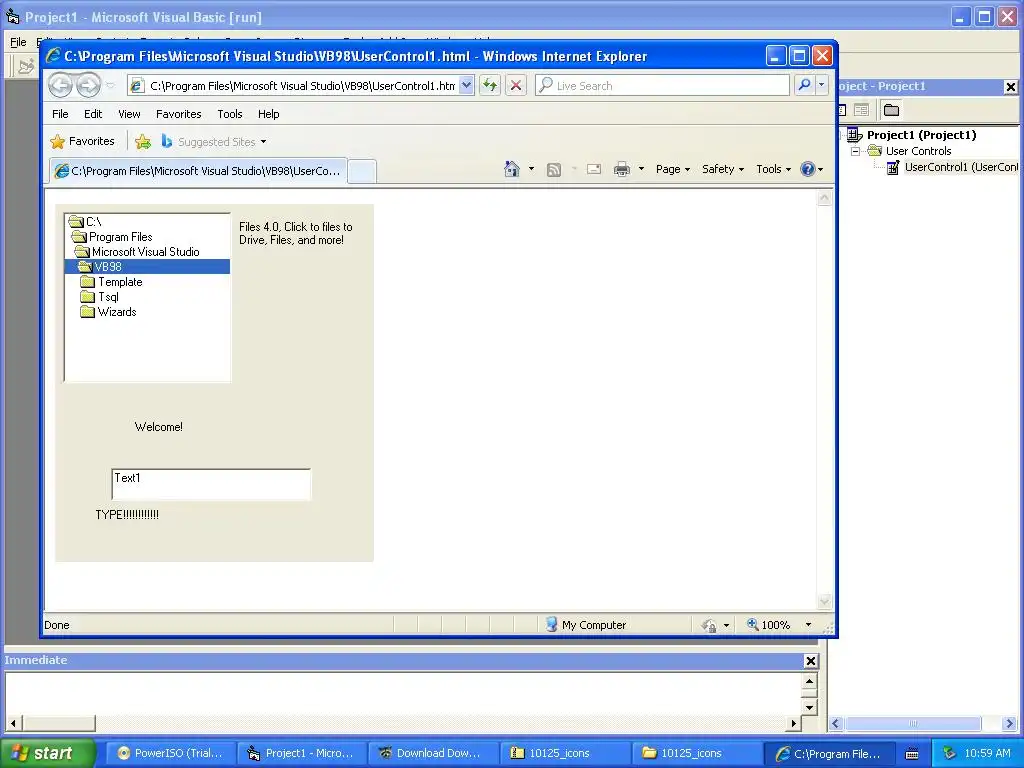This screenshot has width=1024, height=768.
Task: Click inside the Immediate window text area
Action: point(404,694)
